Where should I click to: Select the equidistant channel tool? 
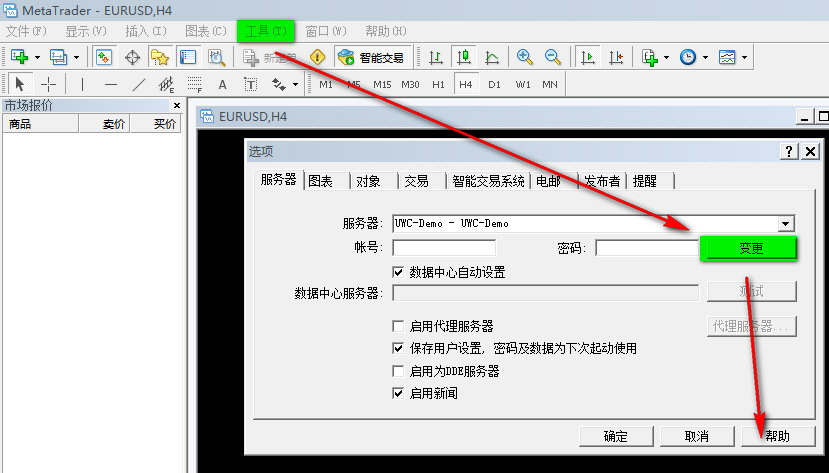coord(167,85)
